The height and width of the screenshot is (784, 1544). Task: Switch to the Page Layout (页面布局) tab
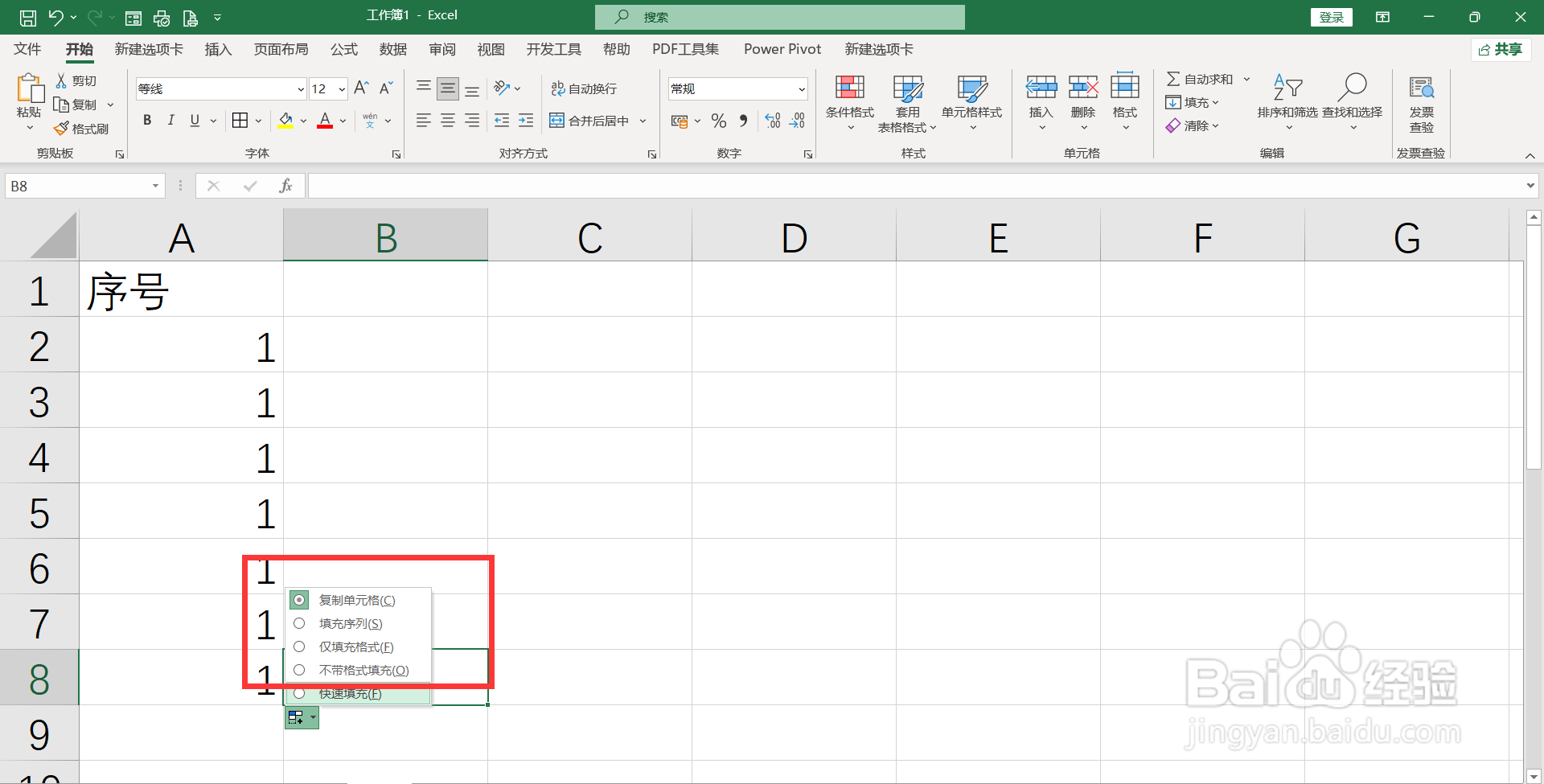(281, 49)
